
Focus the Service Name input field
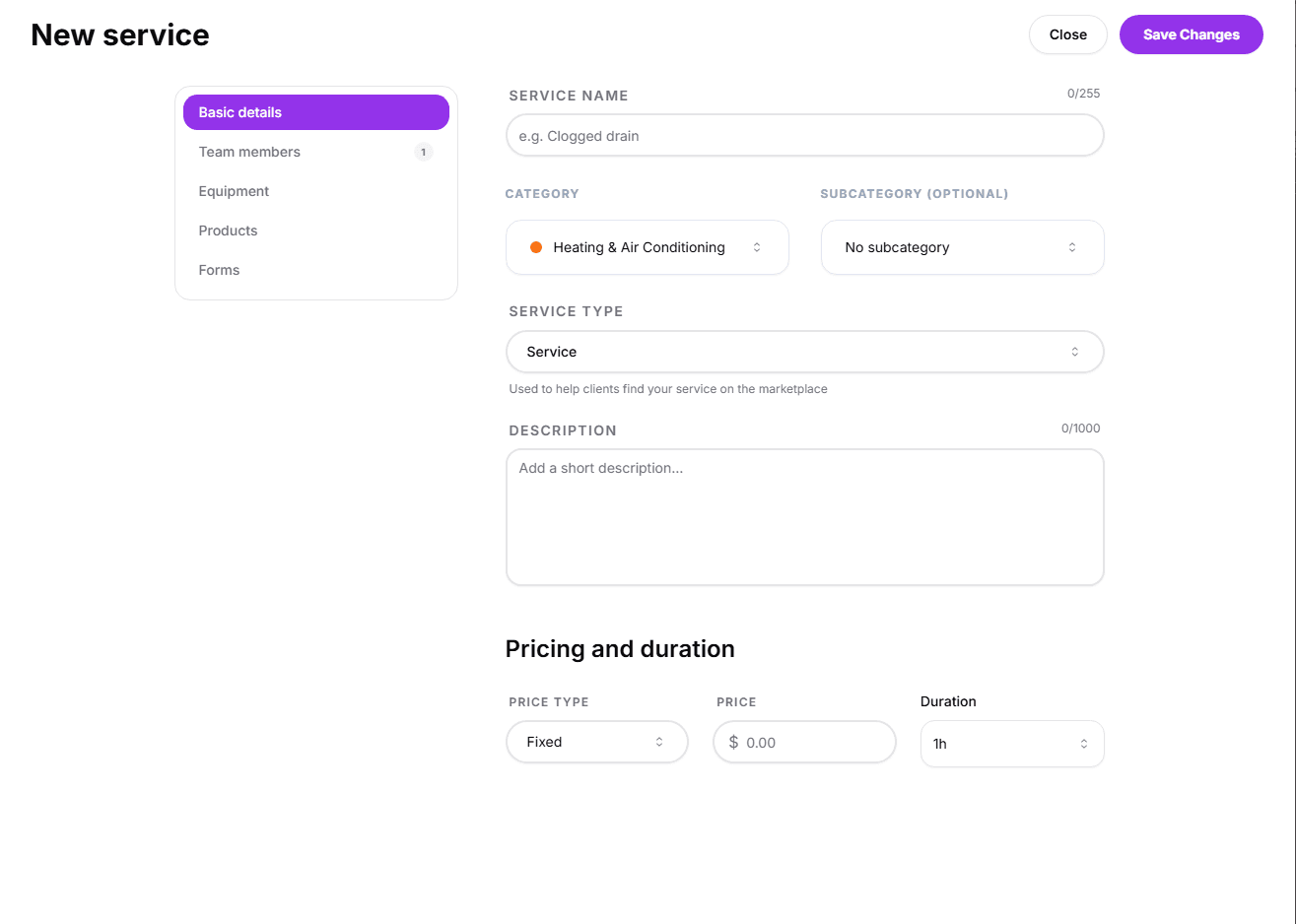(x=803, y=136)
